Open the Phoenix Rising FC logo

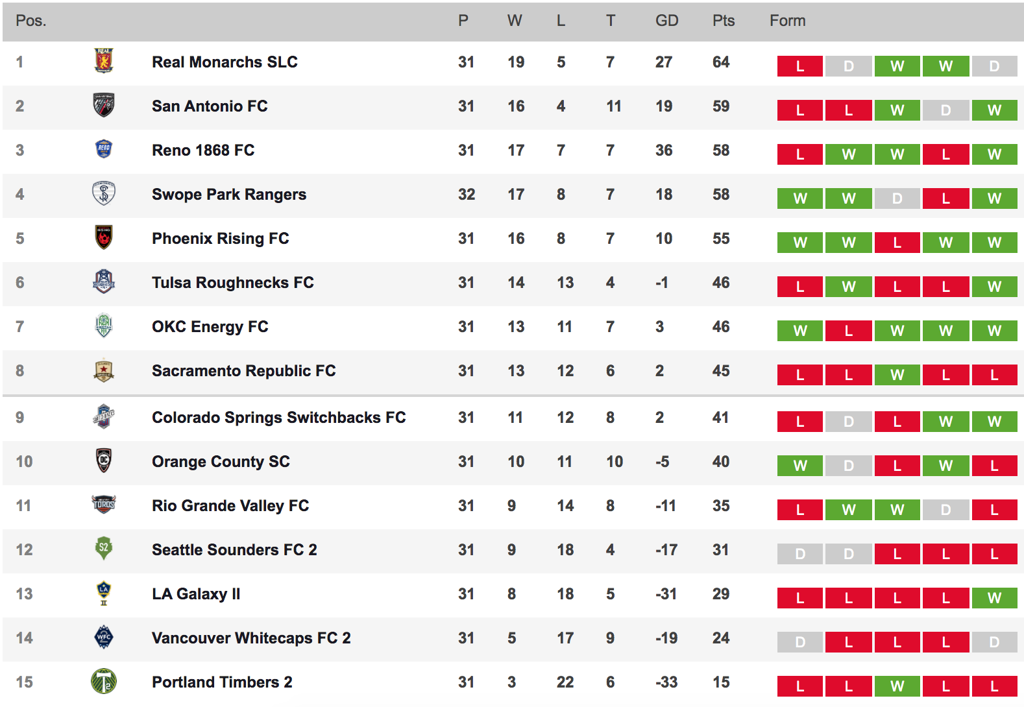[x=104, y=238]
